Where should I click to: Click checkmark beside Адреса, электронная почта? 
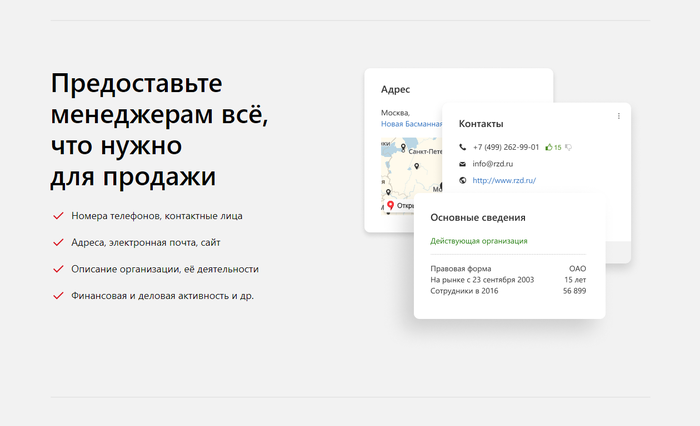(x=57, y=242)
